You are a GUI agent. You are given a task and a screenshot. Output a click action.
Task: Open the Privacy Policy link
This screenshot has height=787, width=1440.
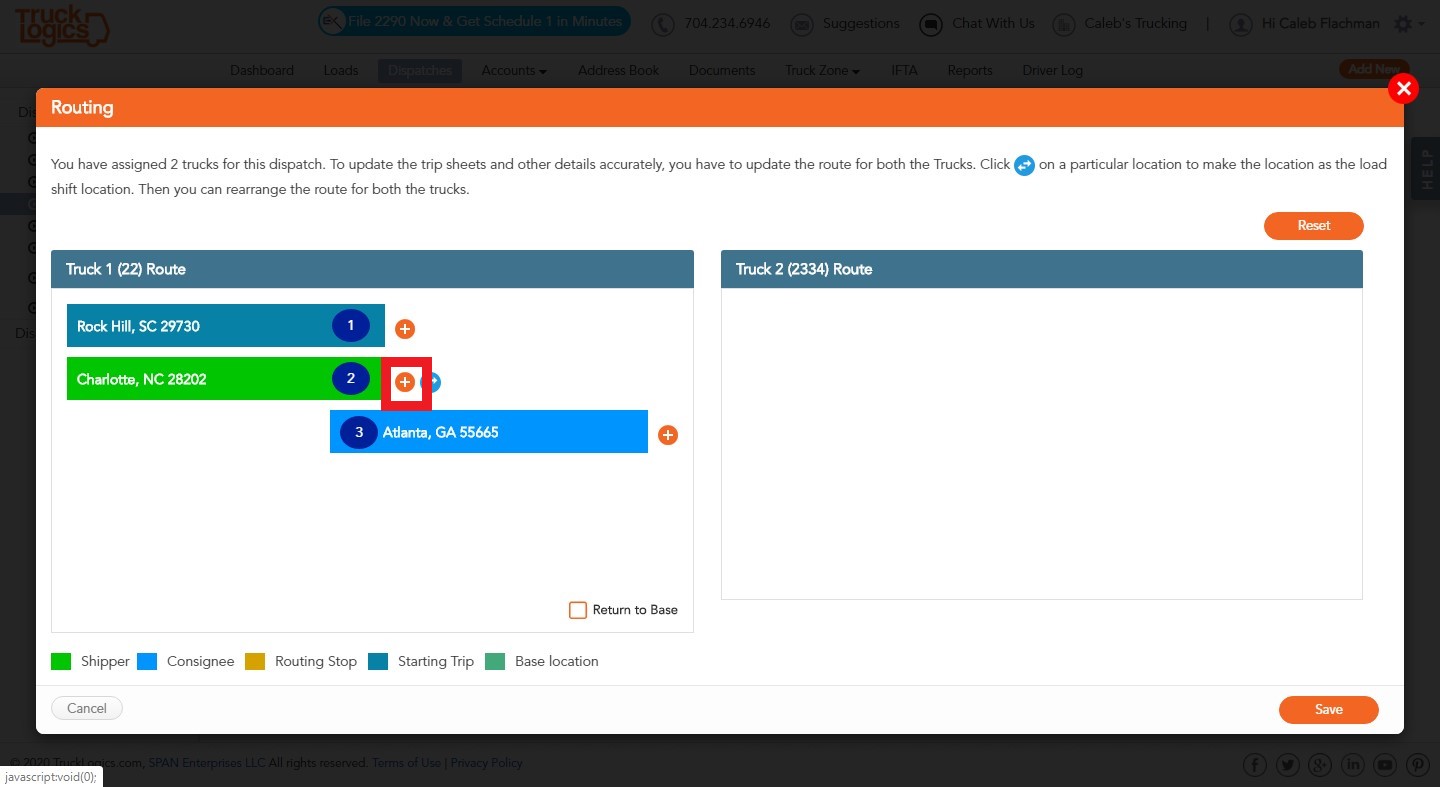click(486, 763)
